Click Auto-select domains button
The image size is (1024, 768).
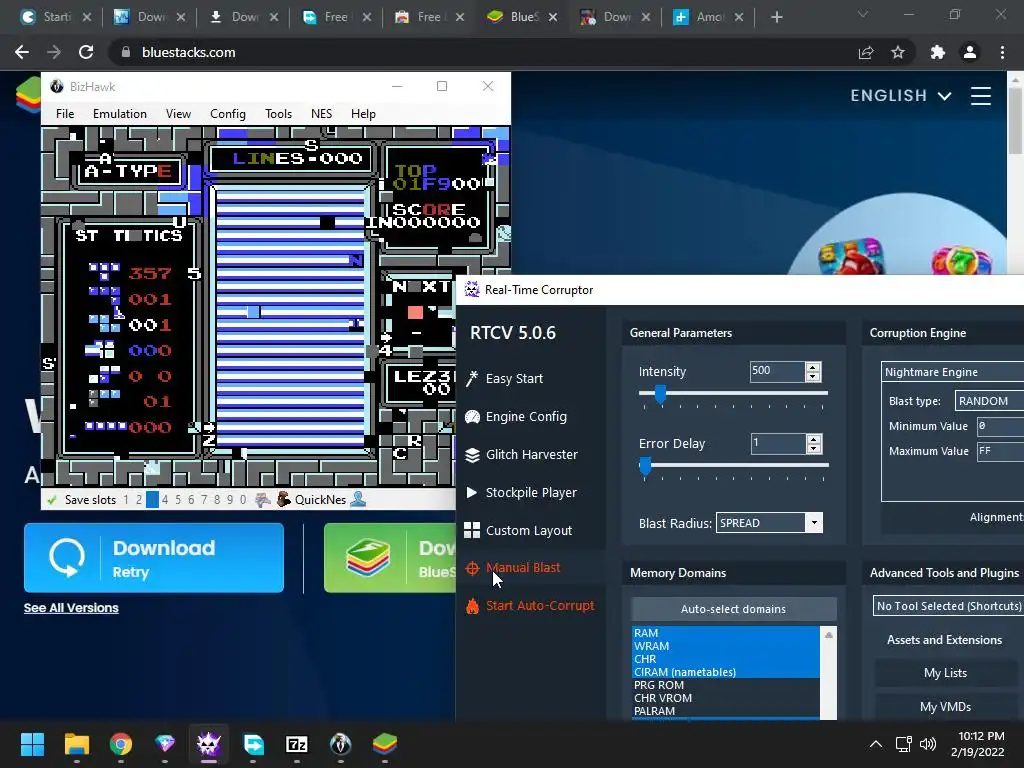click(733, 609)
